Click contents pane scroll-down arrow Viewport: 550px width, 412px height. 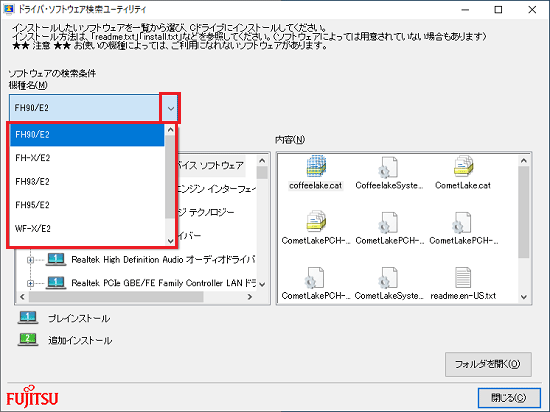pyautogui.click(x=524, y=297)
